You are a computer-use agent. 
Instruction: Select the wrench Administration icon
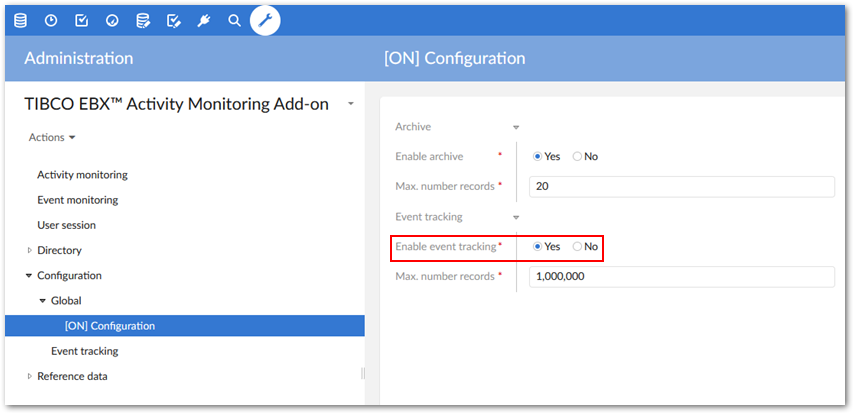click(x=265, y=20)
